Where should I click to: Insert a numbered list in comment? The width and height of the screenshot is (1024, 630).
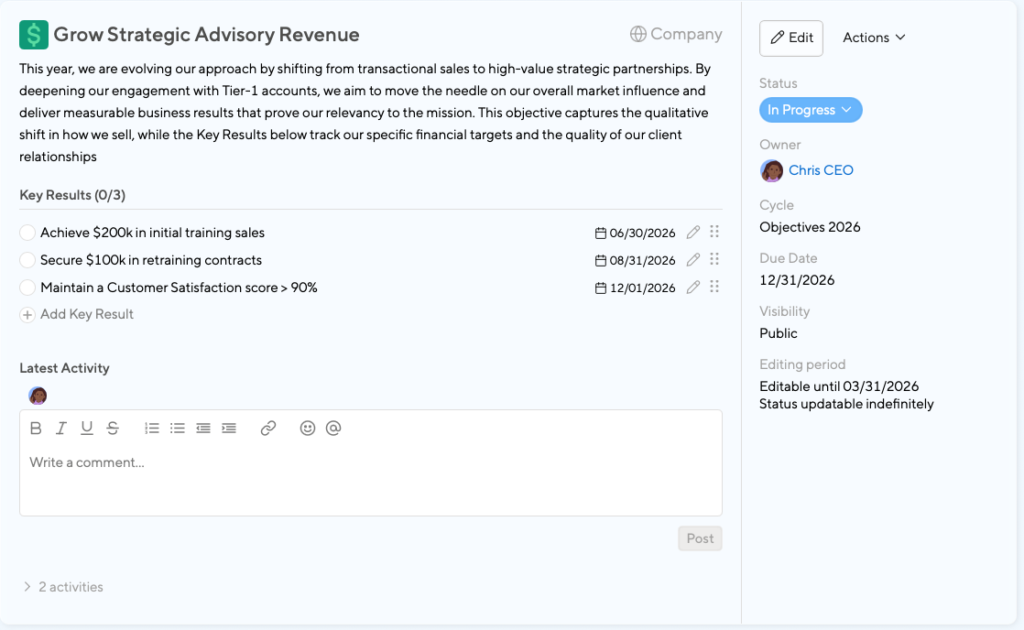pos(152,428)
